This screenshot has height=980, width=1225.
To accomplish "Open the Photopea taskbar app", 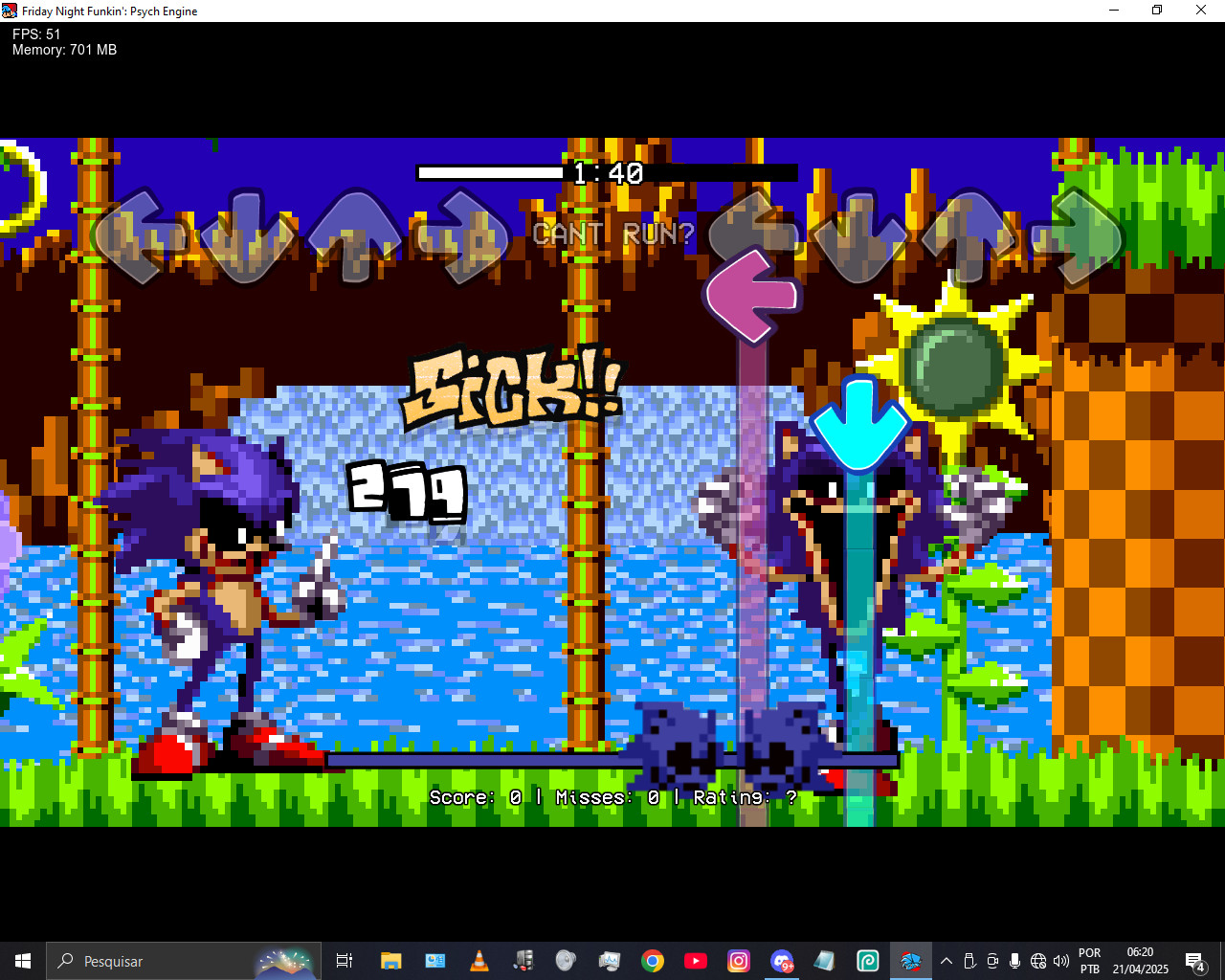I will click(868, 961).
